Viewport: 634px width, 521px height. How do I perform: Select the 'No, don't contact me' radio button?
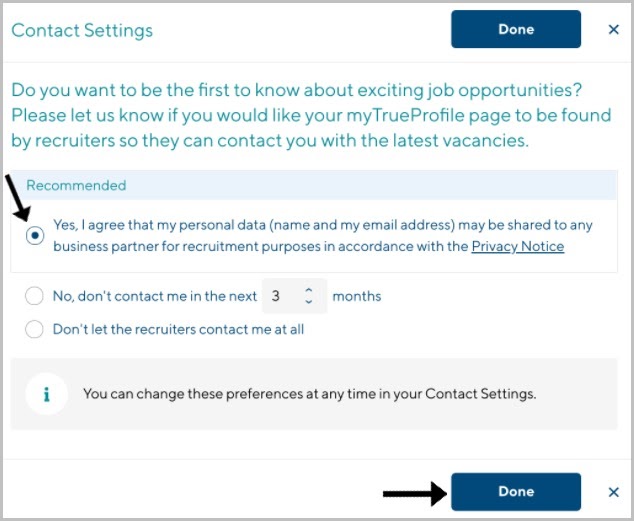tap(34, 296)
